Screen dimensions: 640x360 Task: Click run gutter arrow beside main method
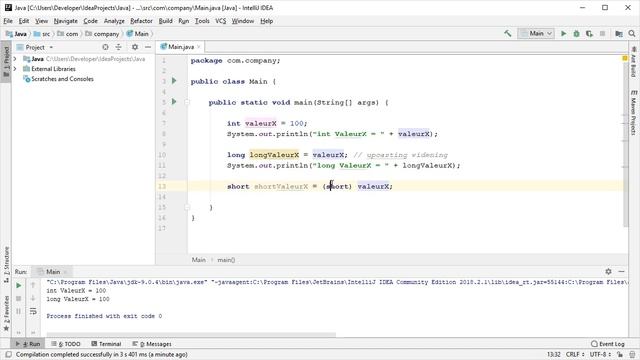(174, 102)
